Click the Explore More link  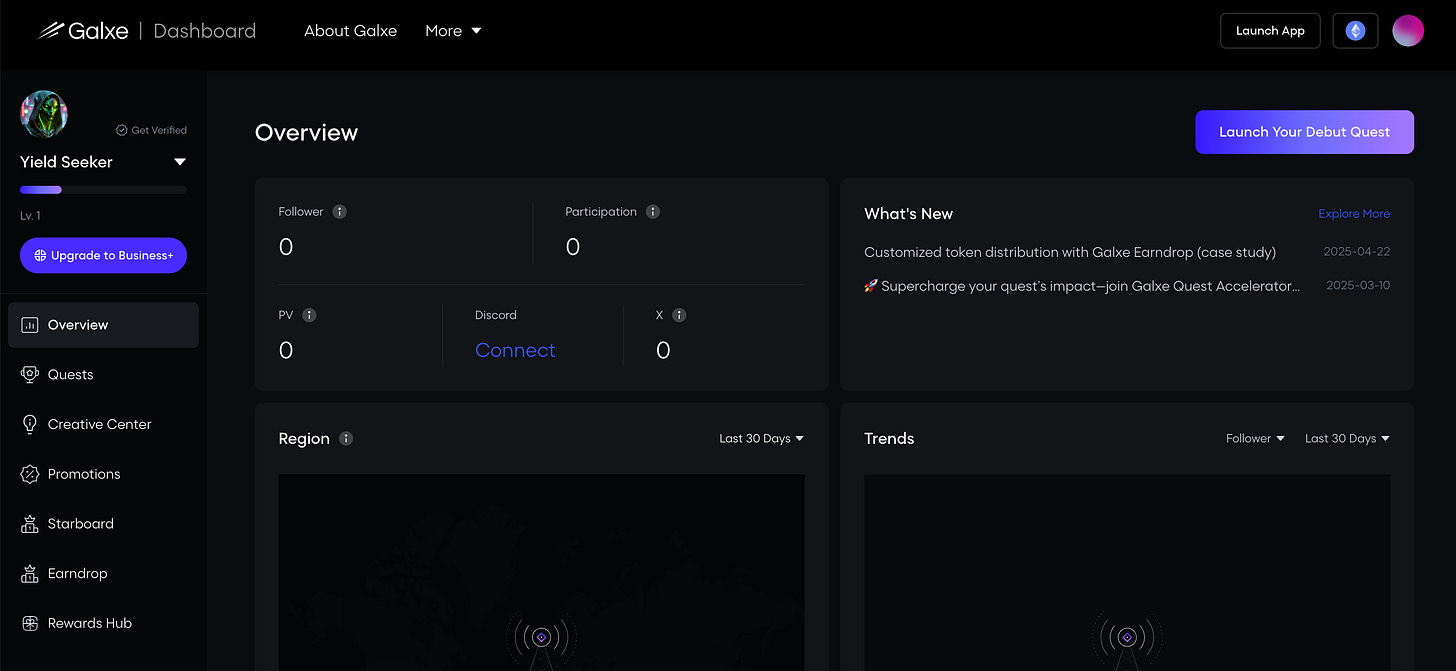(x=1354, y=214)
